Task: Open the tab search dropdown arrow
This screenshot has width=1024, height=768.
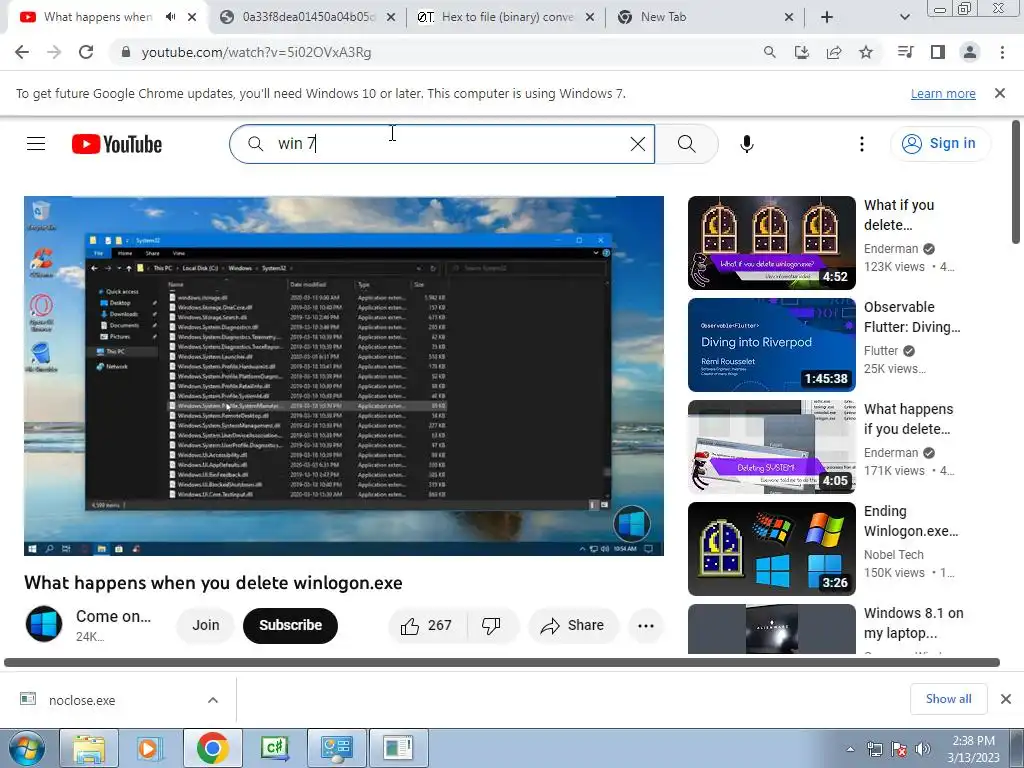Action: pyautogui.click(x=904, y=18)
